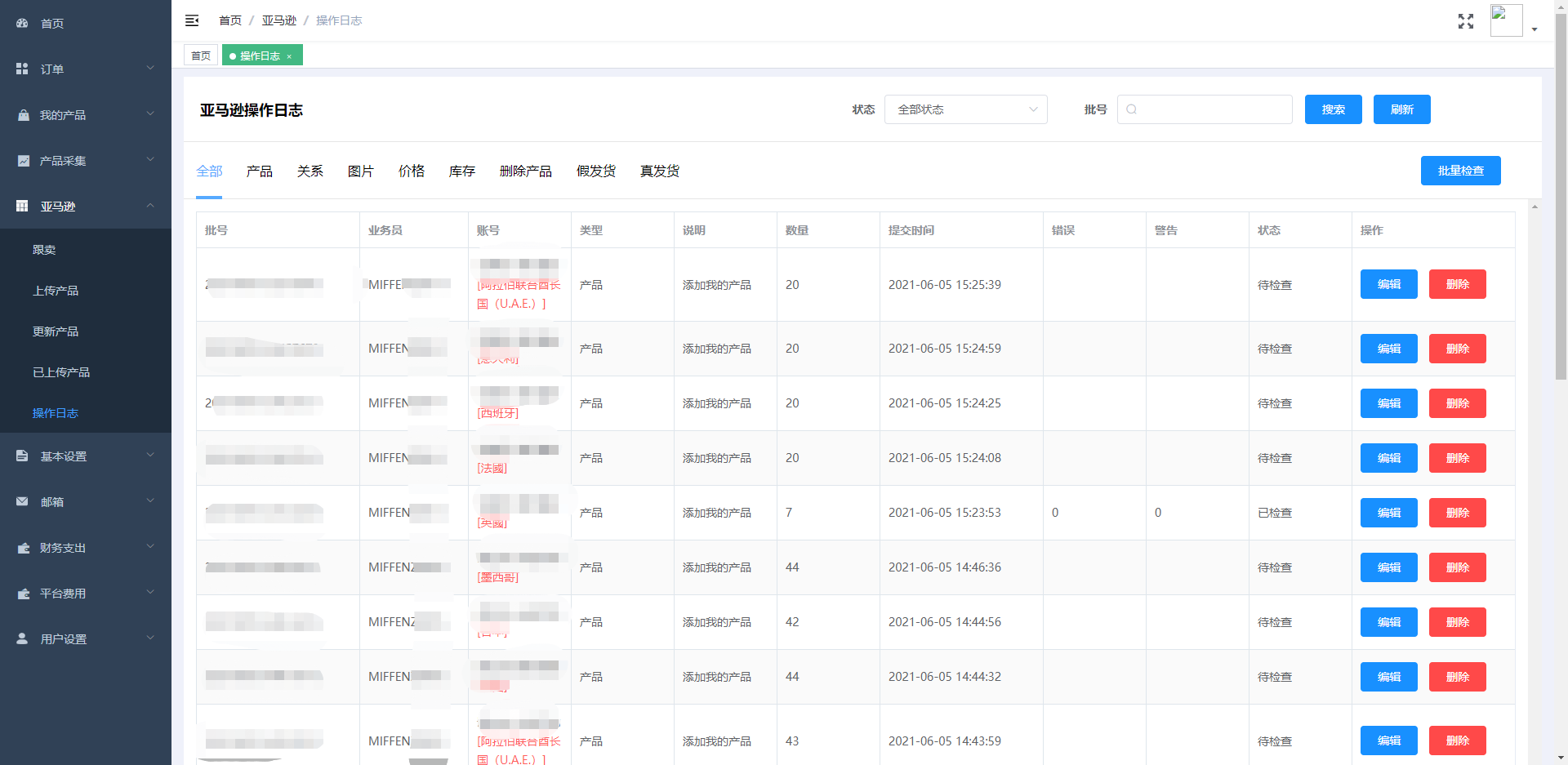The width and height of the screenshot is (1568, 765).
Task: Toggle fullscreen mode icon
Action: point(1465,21)
